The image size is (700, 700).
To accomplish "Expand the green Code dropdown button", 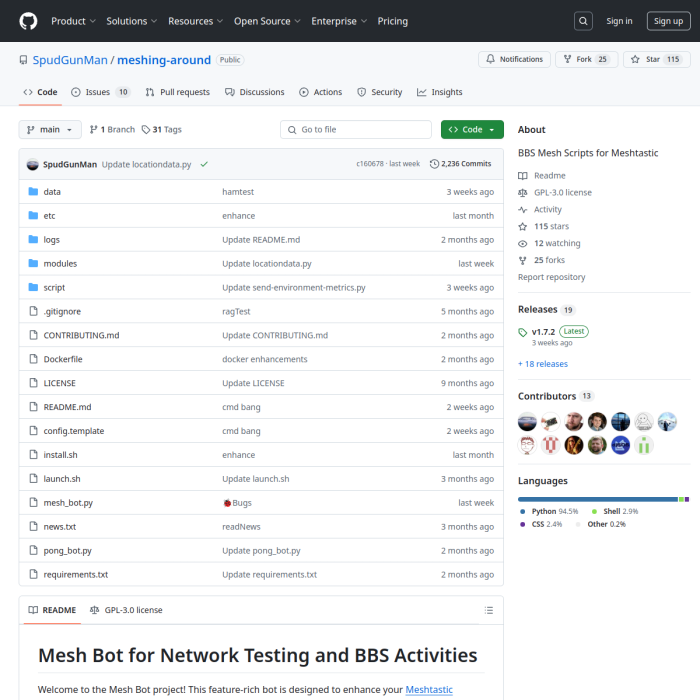I will 472,130.
